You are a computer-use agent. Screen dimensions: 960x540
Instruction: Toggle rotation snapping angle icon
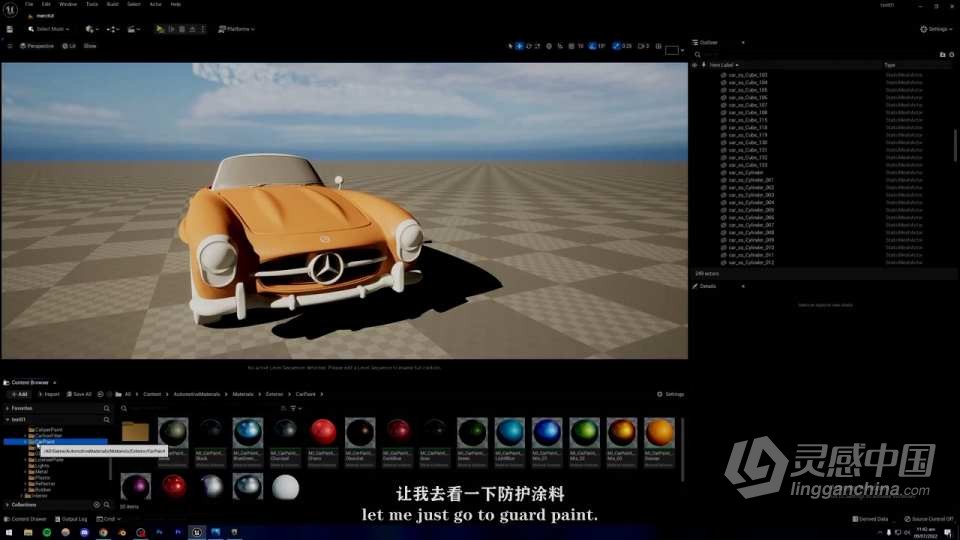(x=592, y=46)
